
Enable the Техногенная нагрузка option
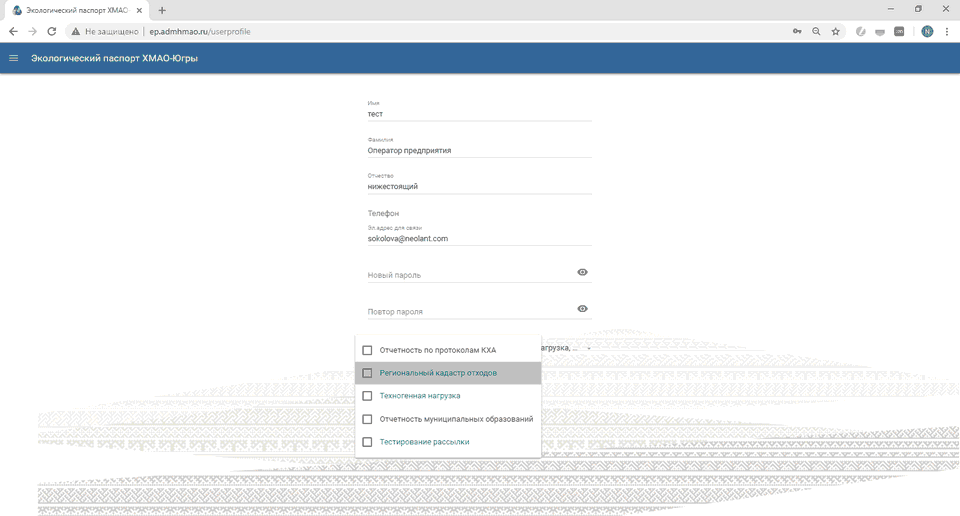[x=367, y=396]
